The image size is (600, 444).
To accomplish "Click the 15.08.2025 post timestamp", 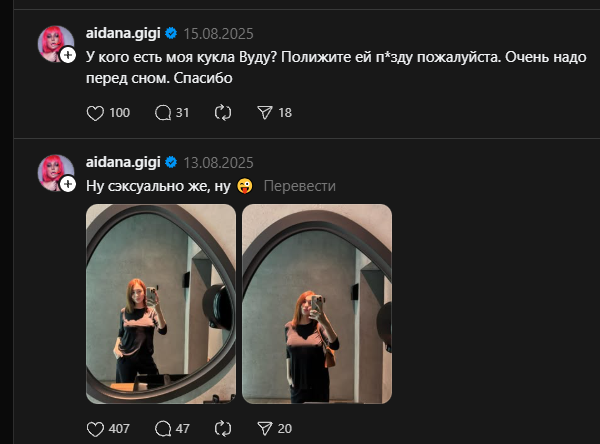I will tap(218, 34).
